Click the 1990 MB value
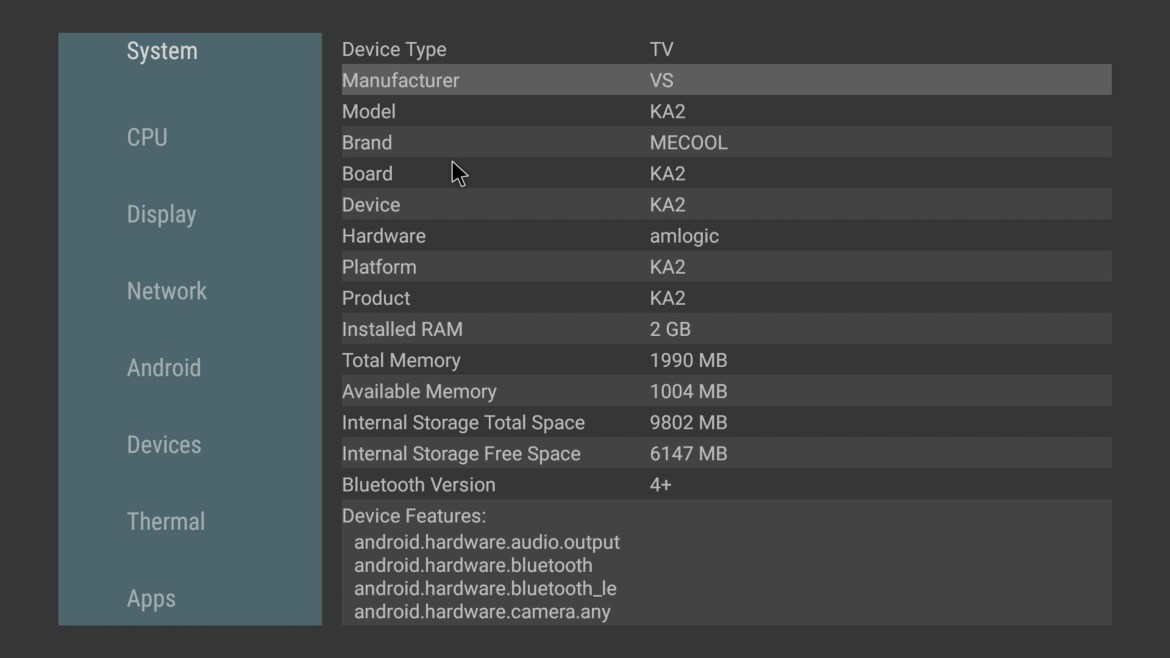 point(688,360)
